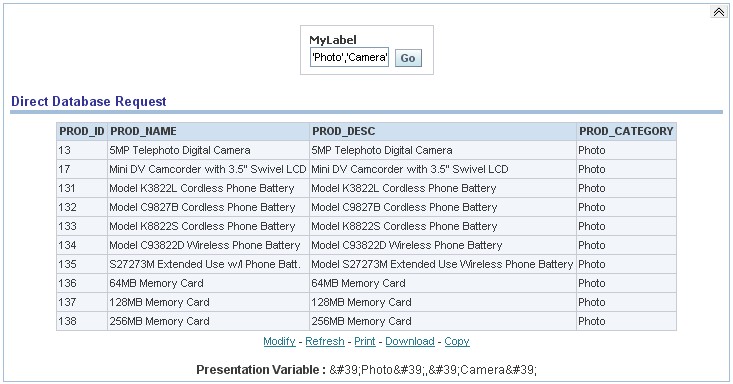
Task: Click PROD_DESC cell Model K8822S Cordless Phone Battery
Action: [x=443, y=226]
